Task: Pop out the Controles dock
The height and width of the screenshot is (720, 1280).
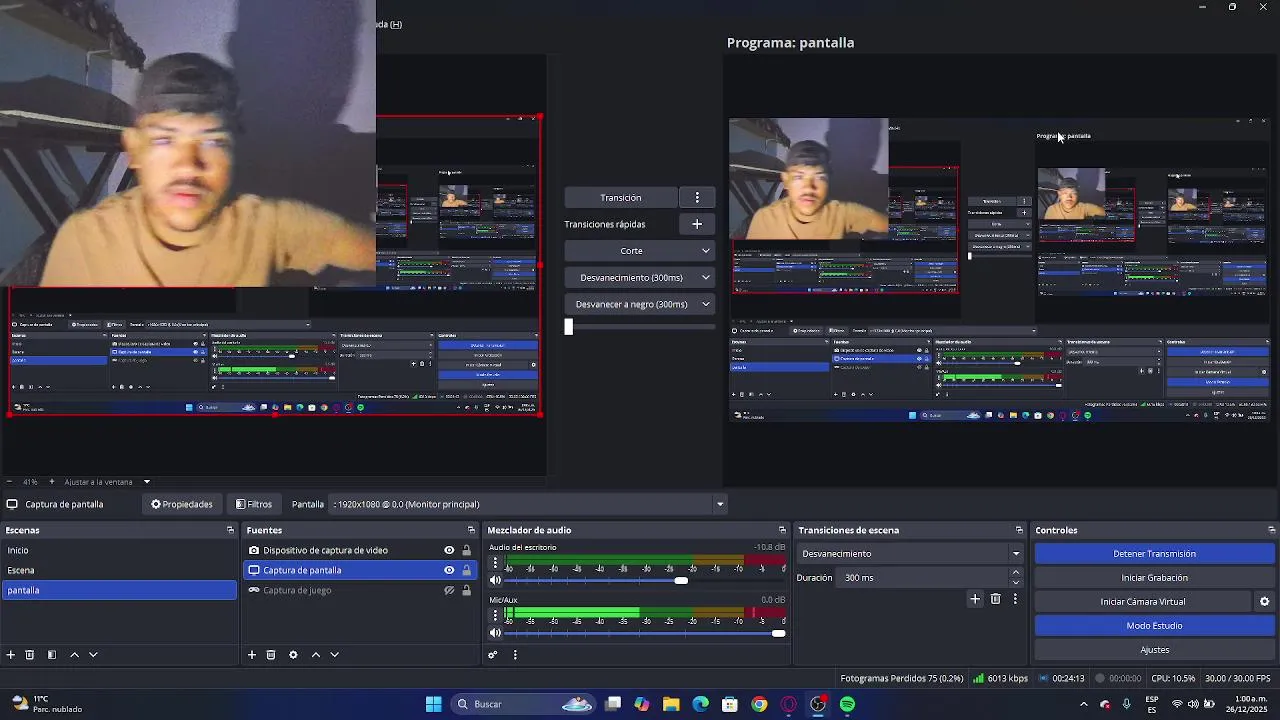Action: 1271,530
